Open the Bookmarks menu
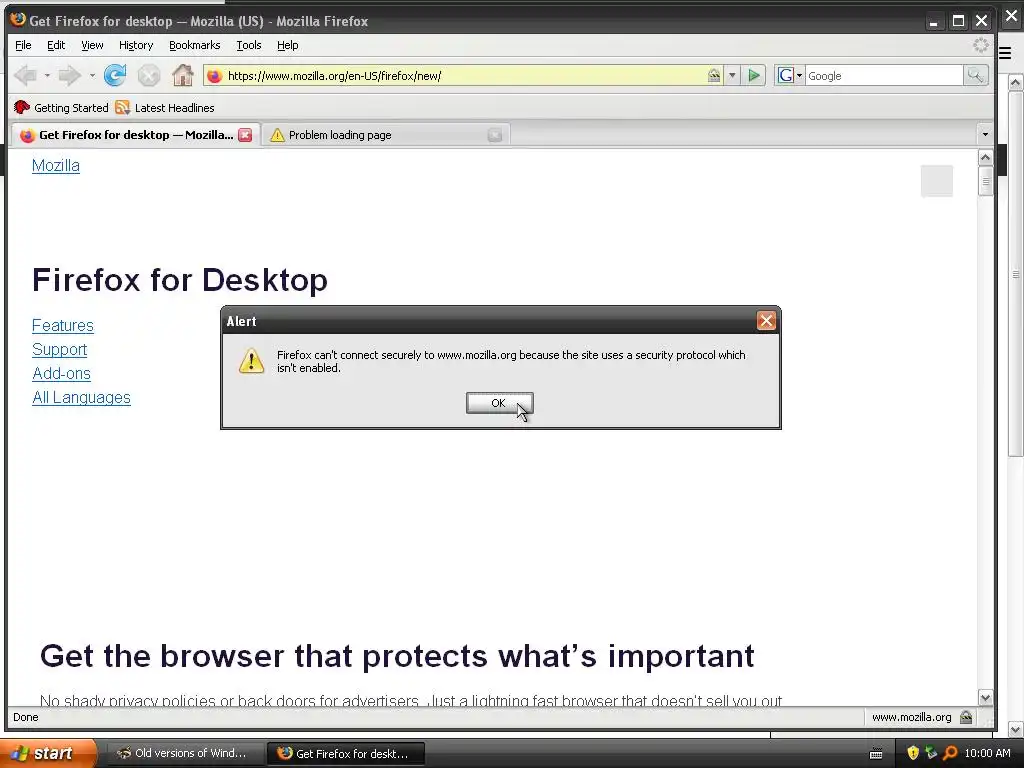The height and width of the screenshot is (768, 1024). click(x=195, y=45)
